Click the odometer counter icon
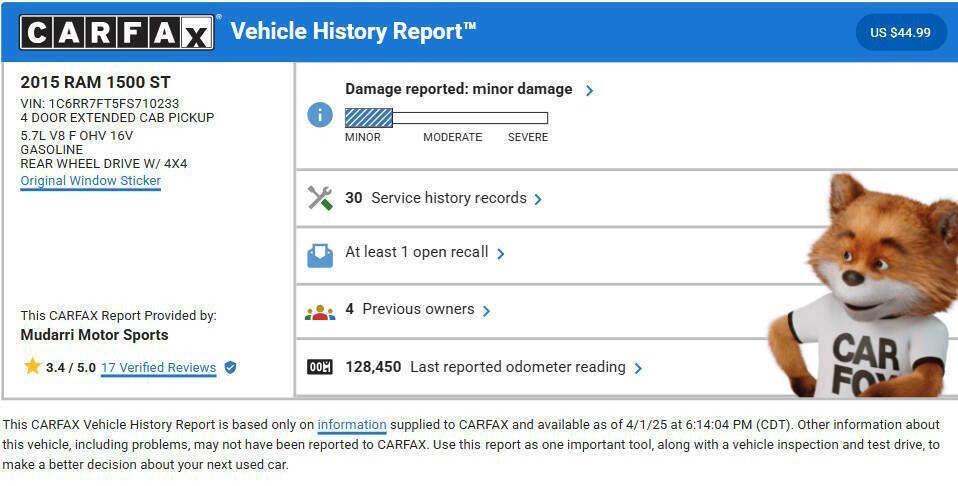Image resolution: width=958 pixels, height=486 pixels. click(320, 367)
